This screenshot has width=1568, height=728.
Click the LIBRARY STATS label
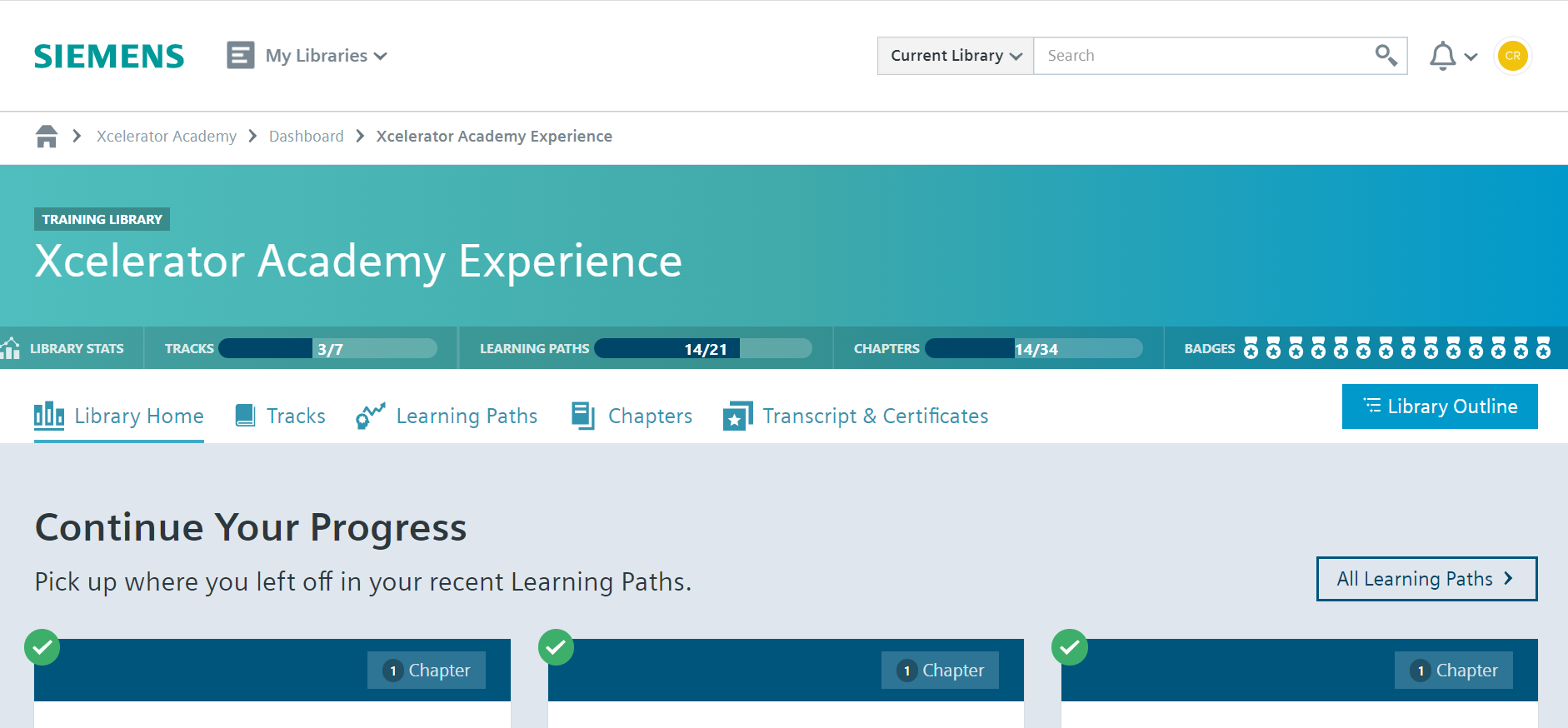pos(77,348)
